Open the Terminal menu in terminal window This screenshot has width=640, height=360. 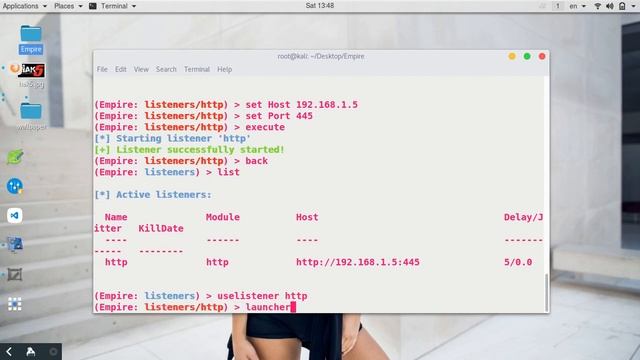point(197,69)
